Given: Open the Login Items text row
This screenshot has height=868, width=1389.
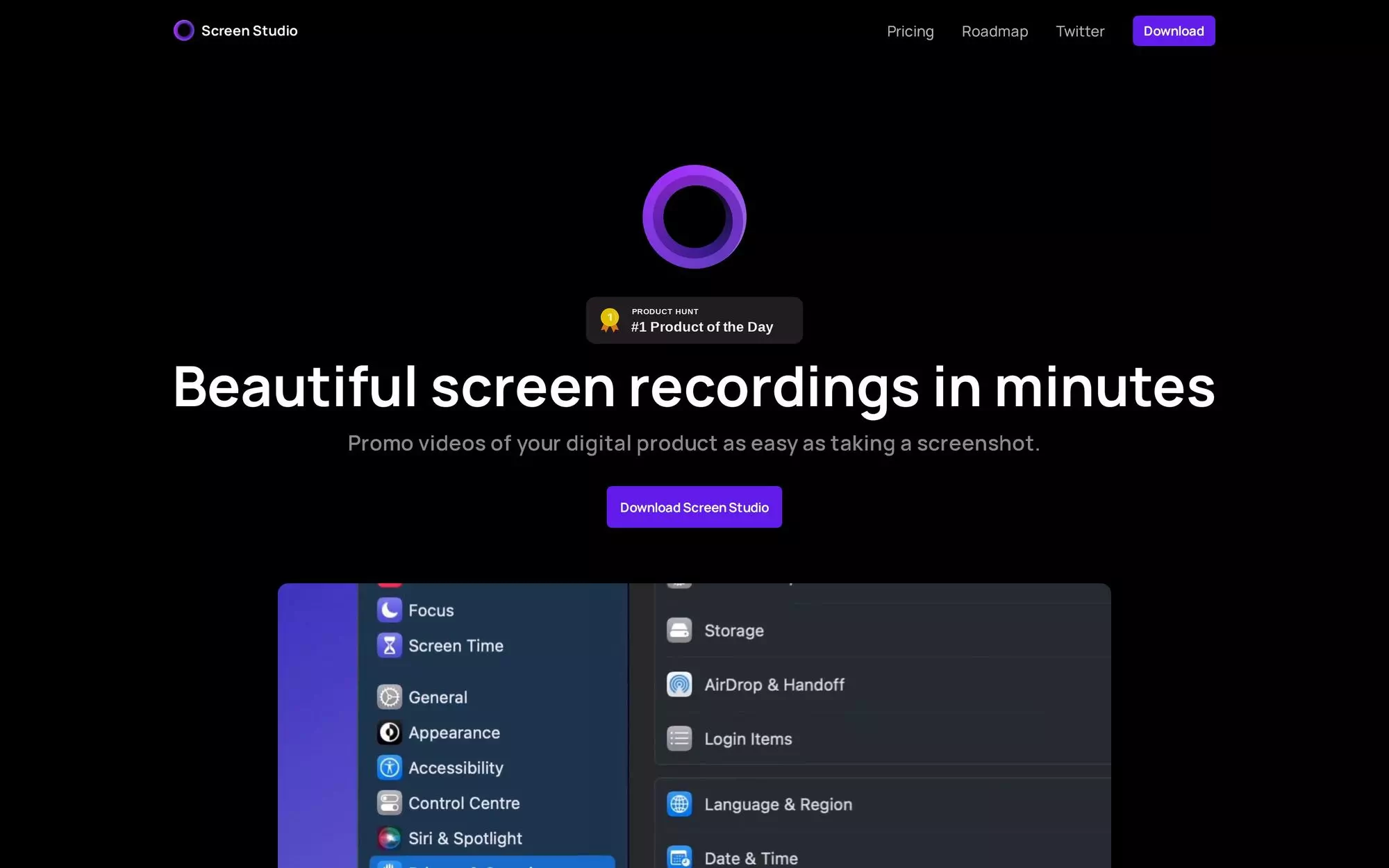Looking at the screenshot, I should 748,739.
